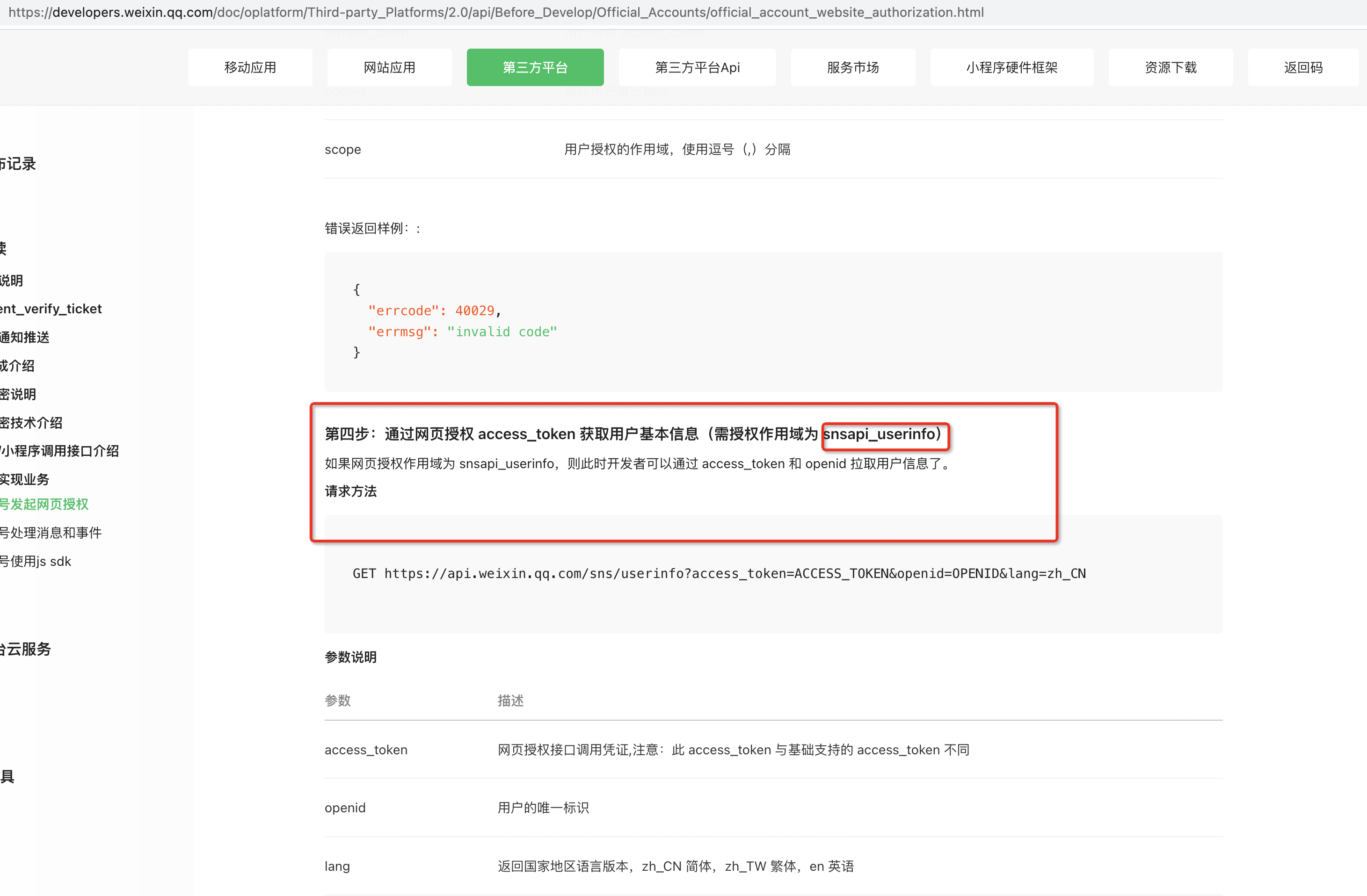The image size is (1367, 896).
Task: Expand the 台云服务 sidebar section
Action: pos(25,649)
